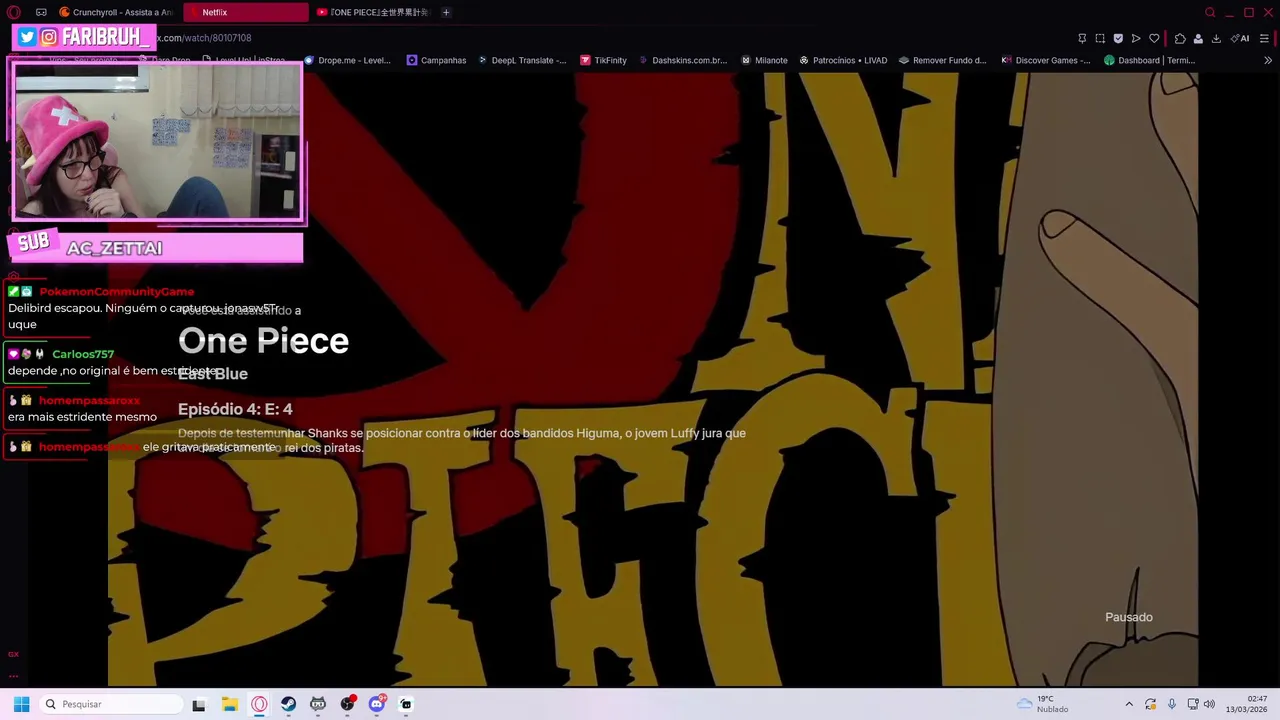Click the Episódio 4: E: 4 text
Screen dimensions: 1280x720
tap(235, 409)
